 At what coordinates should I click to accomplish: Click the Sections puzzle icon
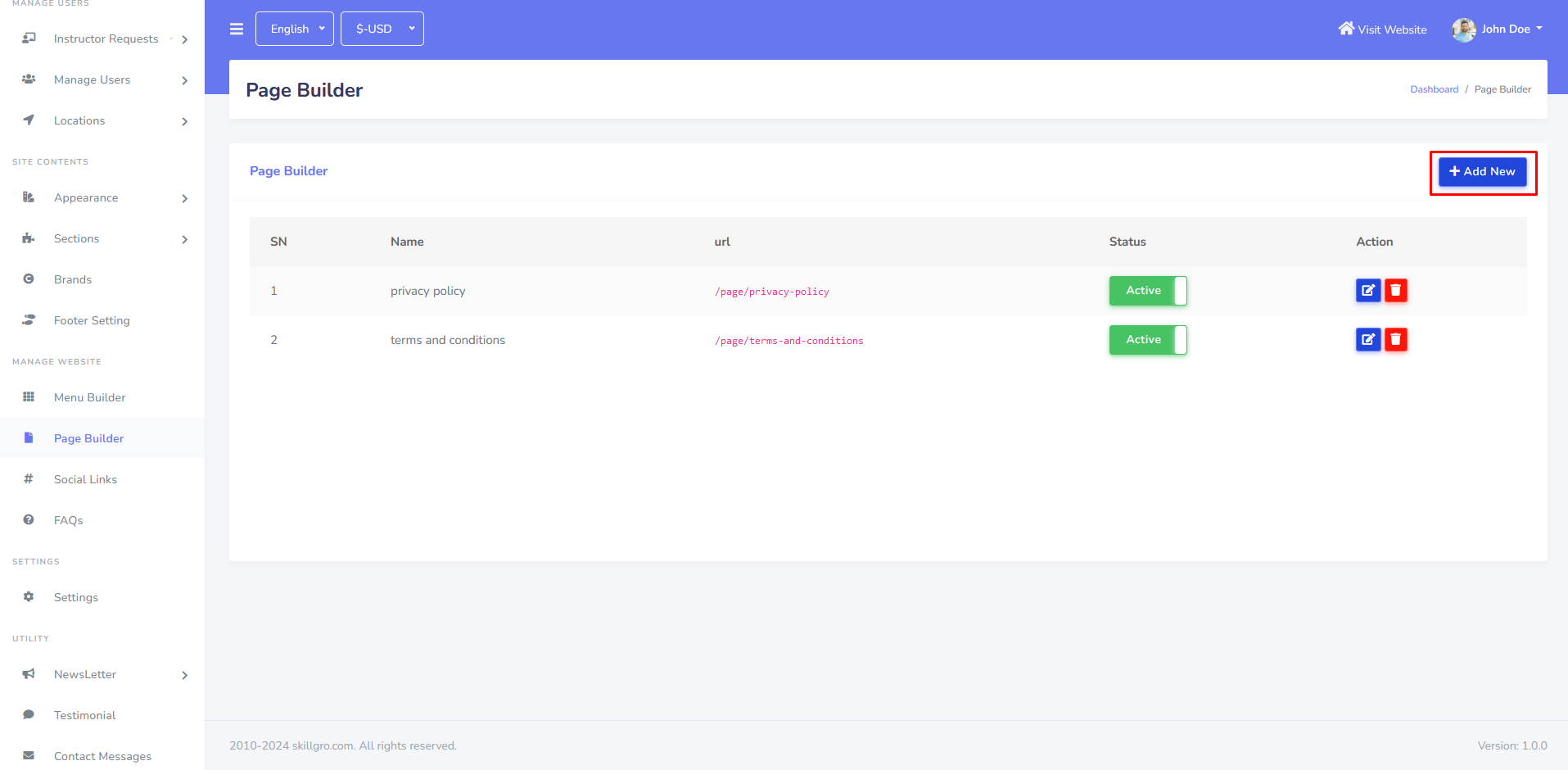[29, 238]
